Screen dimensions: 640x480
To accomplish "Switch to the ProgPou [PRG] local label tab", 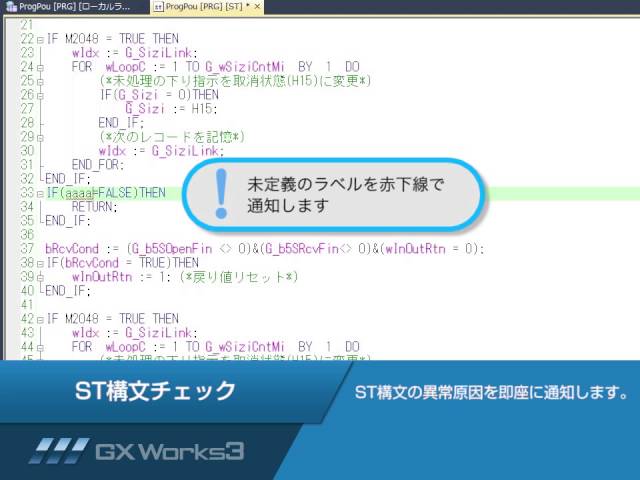I will click(74, 7).
